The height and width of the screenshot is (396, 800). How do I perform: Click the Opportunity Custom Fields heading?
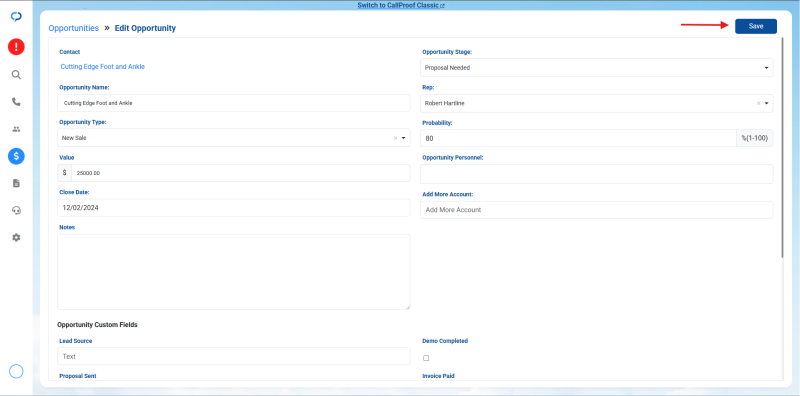pyautogui.click(x=97, y=325)
